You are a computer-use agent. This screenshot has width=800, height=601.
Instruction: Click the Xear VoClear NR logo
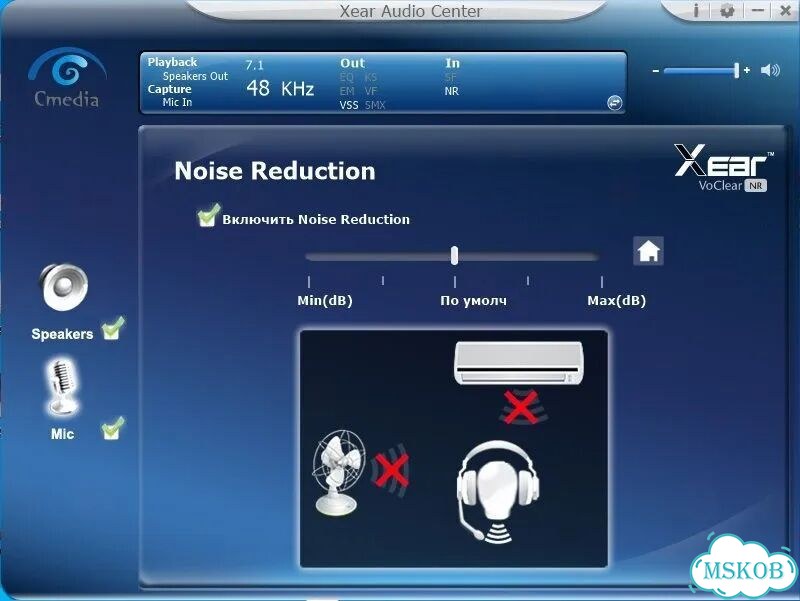[723, 168]
